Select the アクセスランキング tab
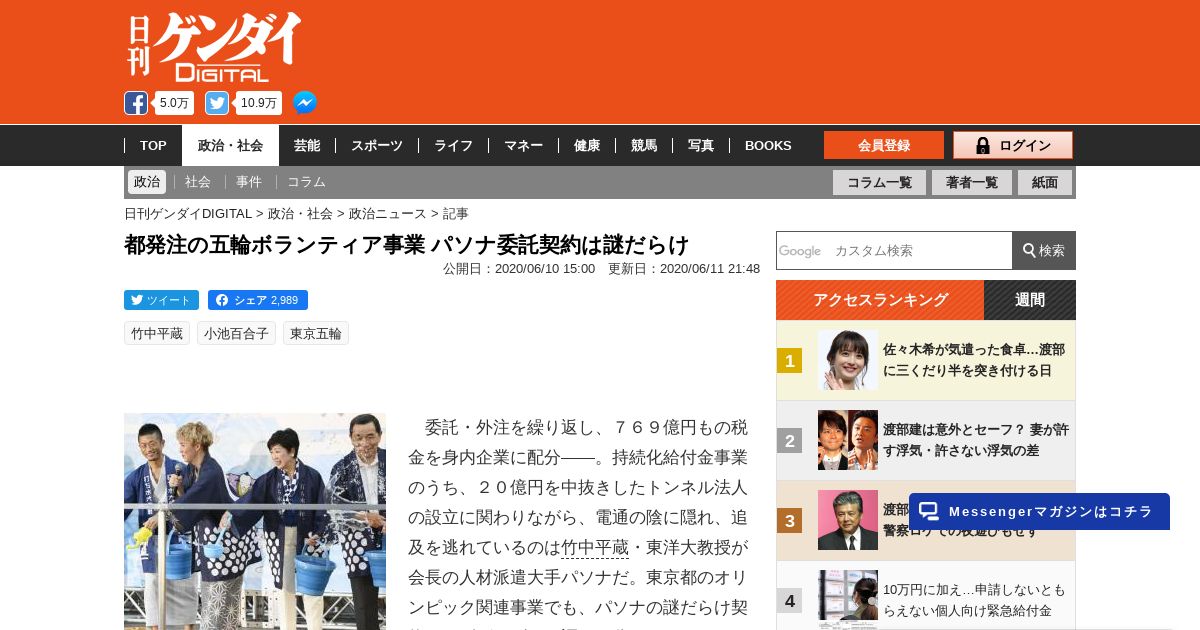 coord(880,300)
